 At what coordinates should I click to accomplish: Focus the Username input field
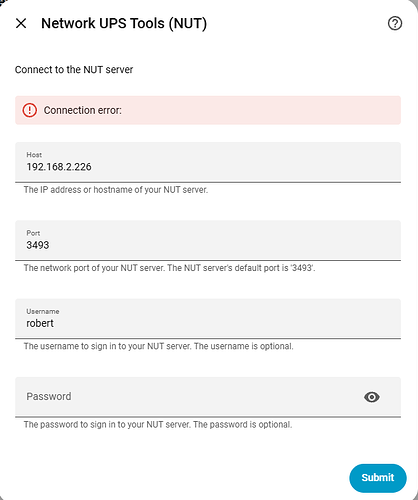click(x=208, y=319)
